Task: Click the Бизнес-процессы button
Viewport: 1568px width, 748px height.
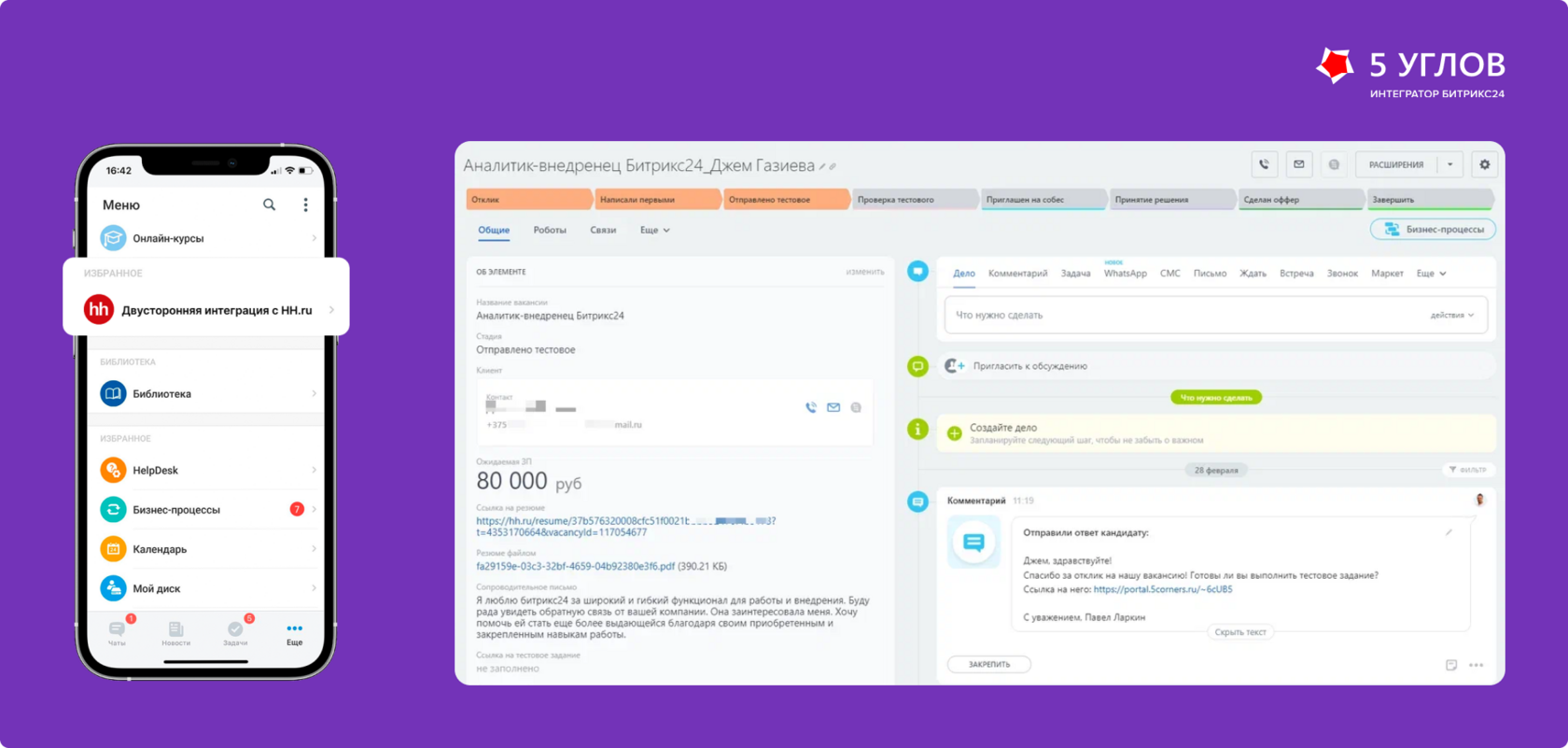Action: tap(1433, 229)
